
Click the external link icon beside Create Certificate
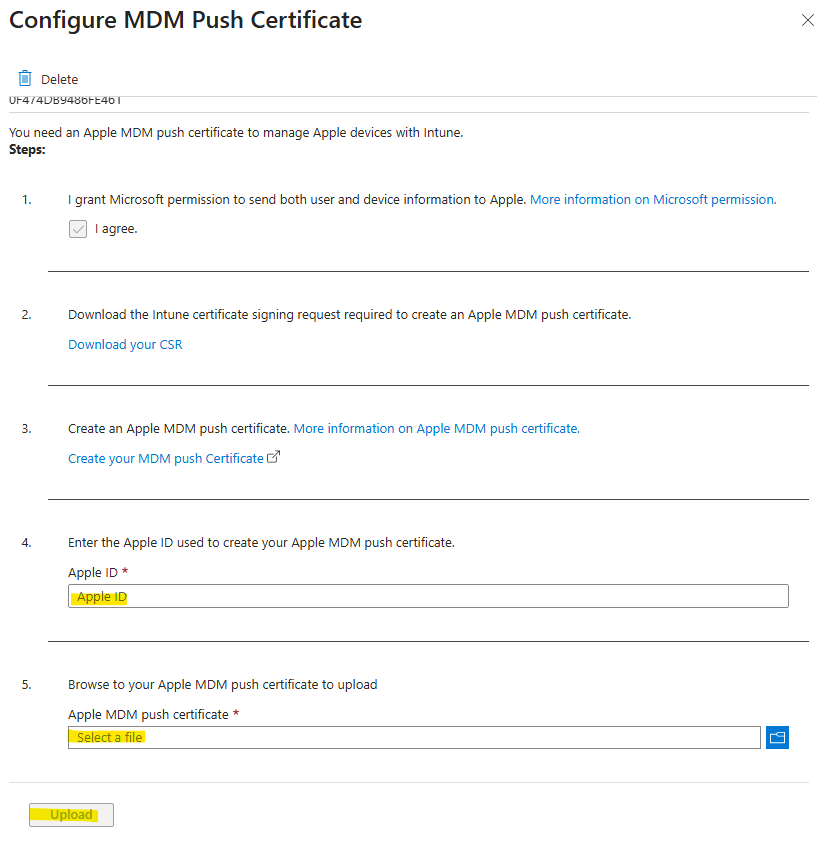pos(273,457)
